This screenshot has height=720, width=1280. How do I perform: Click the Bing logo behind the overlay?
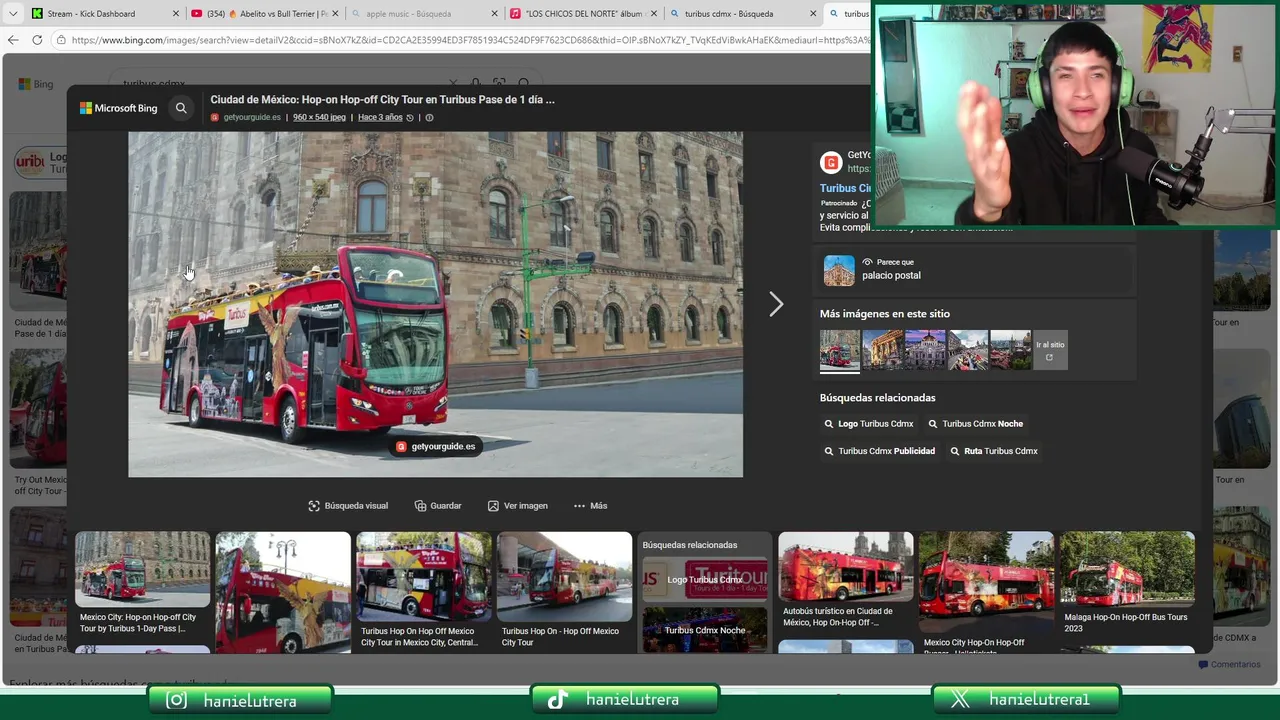coord(36,84)
